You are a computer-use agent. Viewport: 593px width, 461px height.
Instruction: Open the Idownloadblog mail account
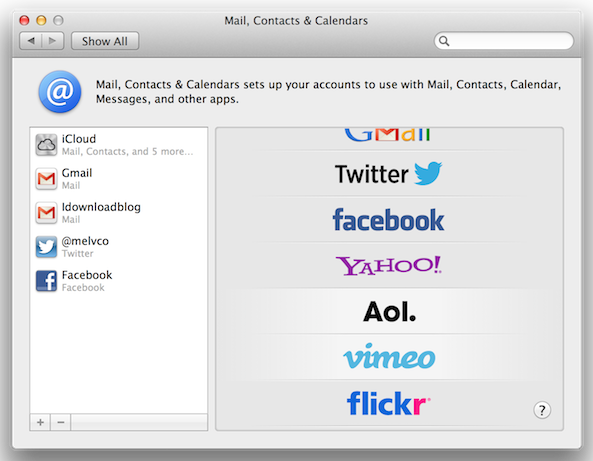[119, 213]
